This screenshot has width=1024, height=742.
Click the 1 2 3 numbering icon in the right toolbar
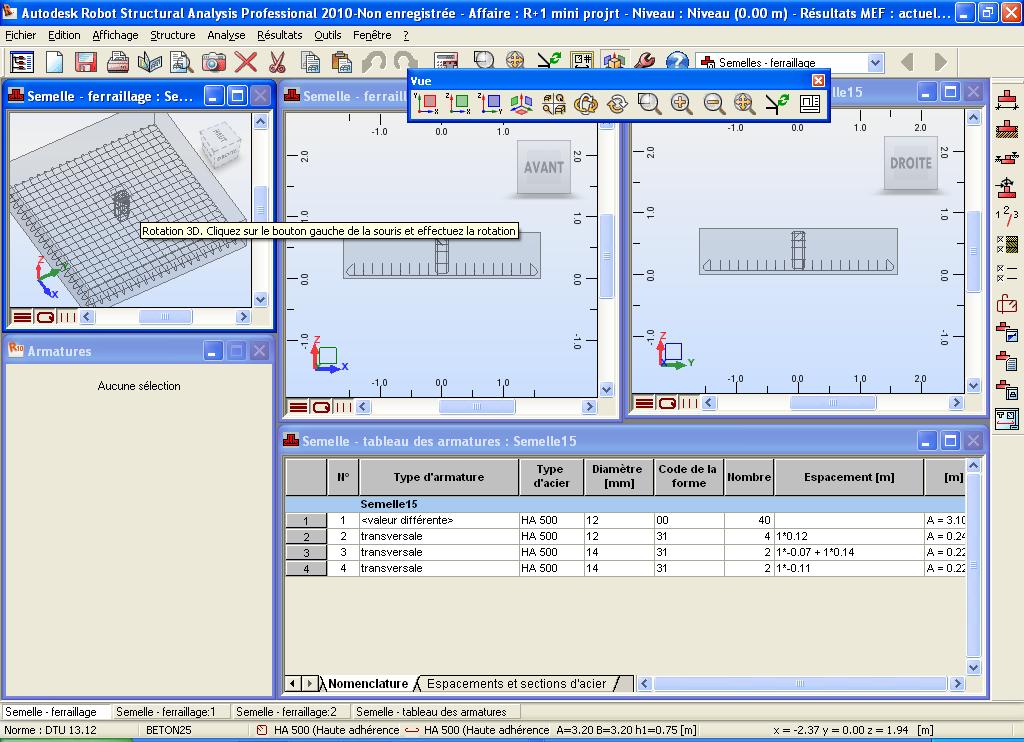point(1007,214)
